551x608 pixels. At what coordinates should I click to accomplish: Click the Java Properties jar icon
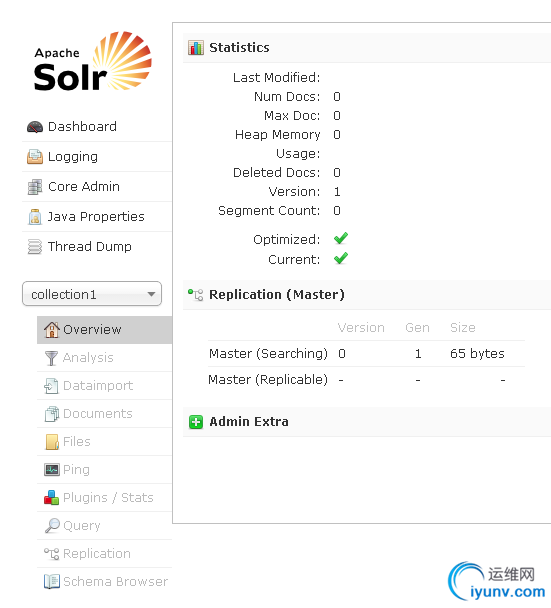pyautogui.click(x=35, y=217)
